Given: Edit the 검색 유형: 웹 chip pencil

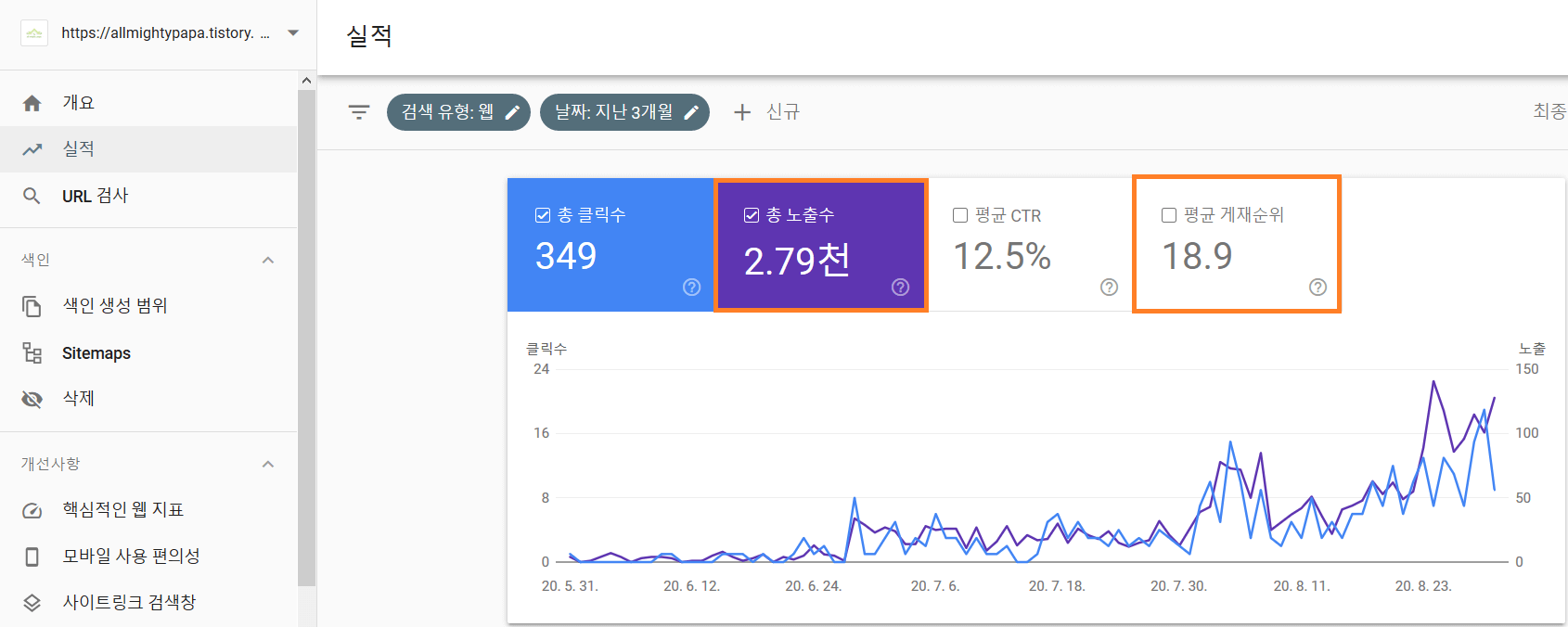Looking at the screenshot, I should pyautogui.click(x=512, y=112).
